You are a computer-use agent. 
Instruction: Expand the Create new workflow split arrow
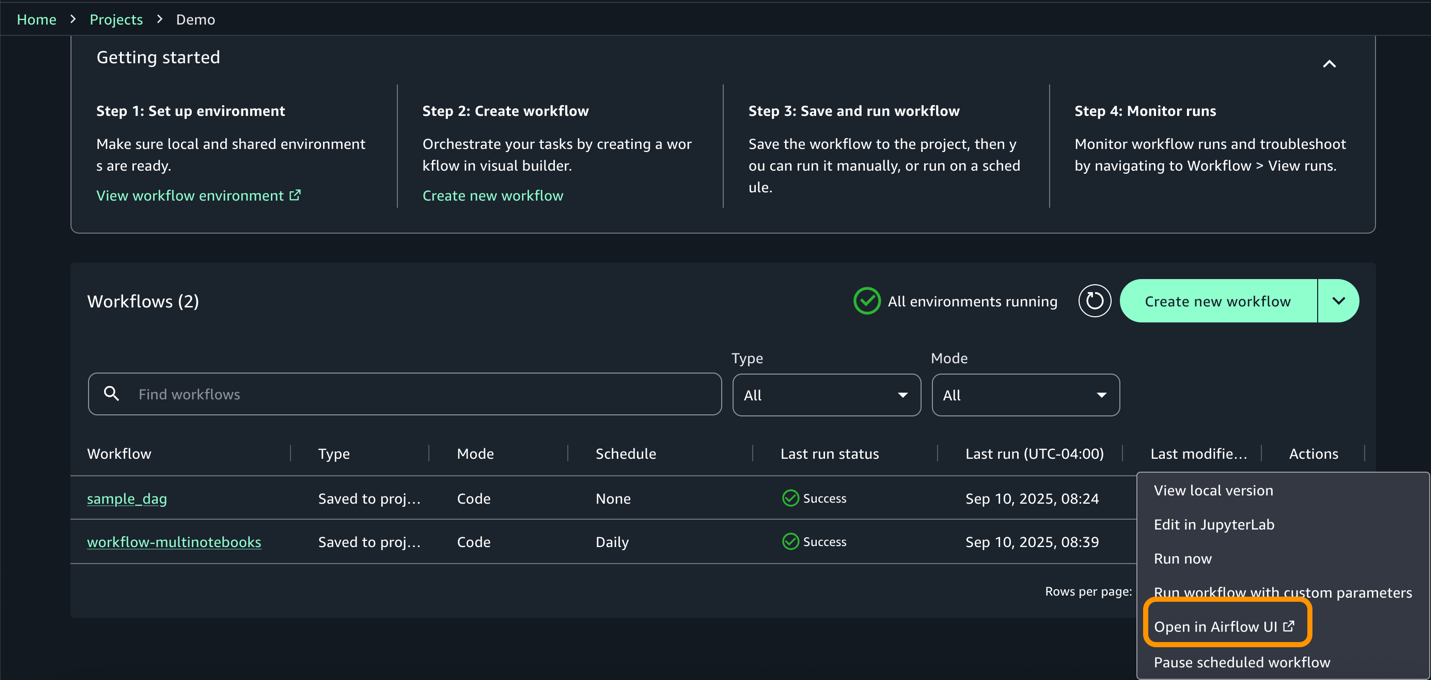tap(1338, 301)
